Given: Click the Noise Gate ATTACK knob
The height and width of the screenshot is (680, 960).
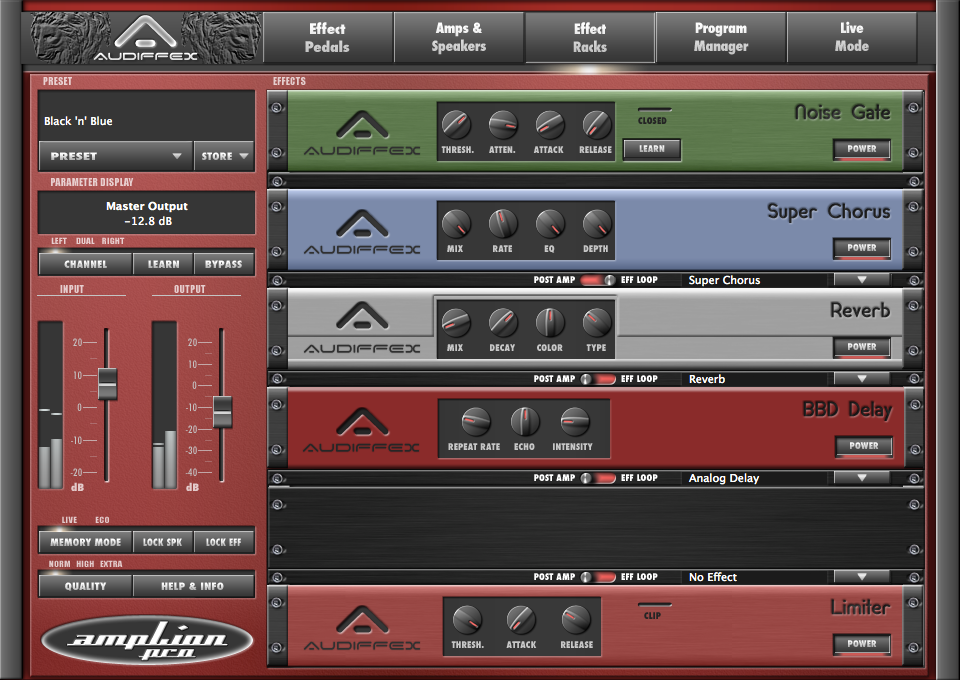Looking at the screenshot, I should pos(550,125).
